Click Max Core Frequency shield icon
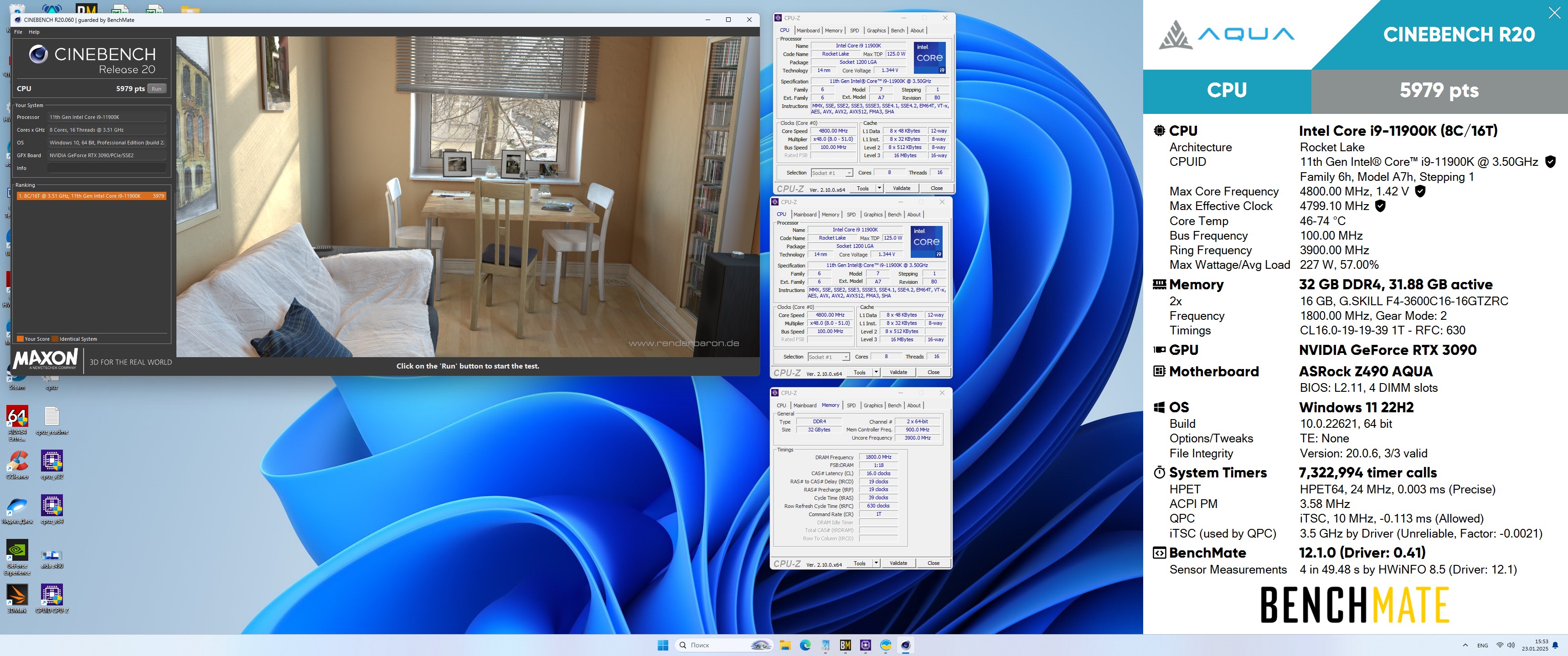The image size is (1568, 656). coord(1420,191)
